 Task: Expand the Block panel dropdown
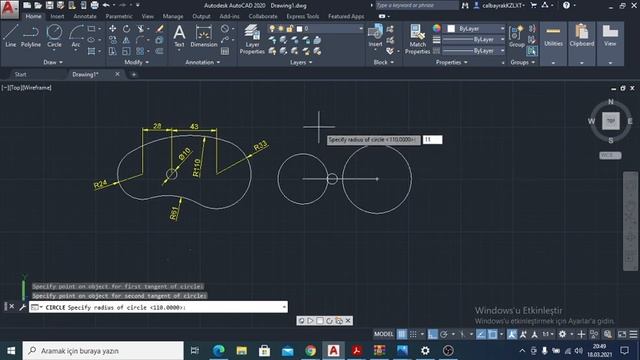point(384,62)
